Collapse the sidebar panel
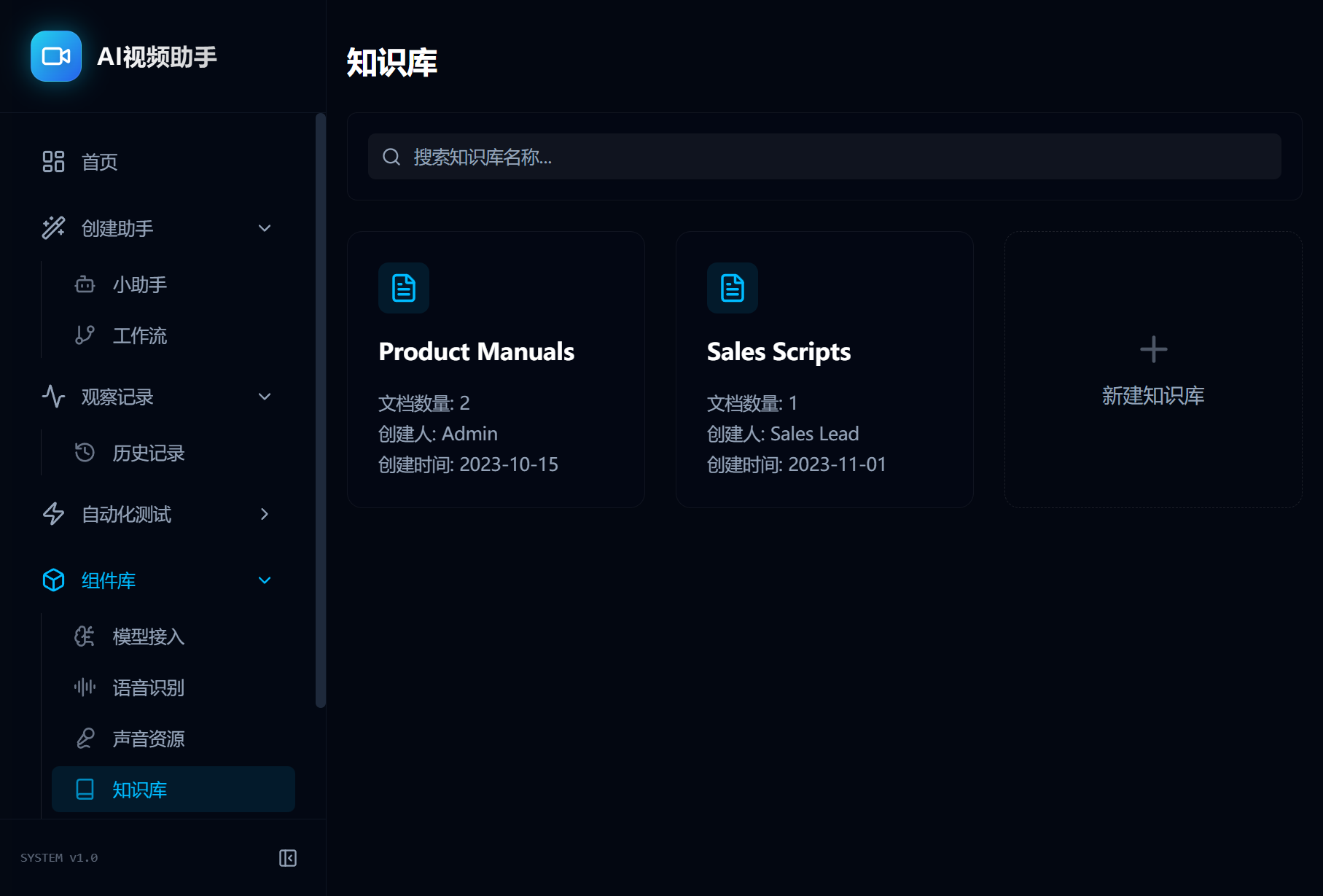The image size is (1323, 896). [x=288, y=858]
